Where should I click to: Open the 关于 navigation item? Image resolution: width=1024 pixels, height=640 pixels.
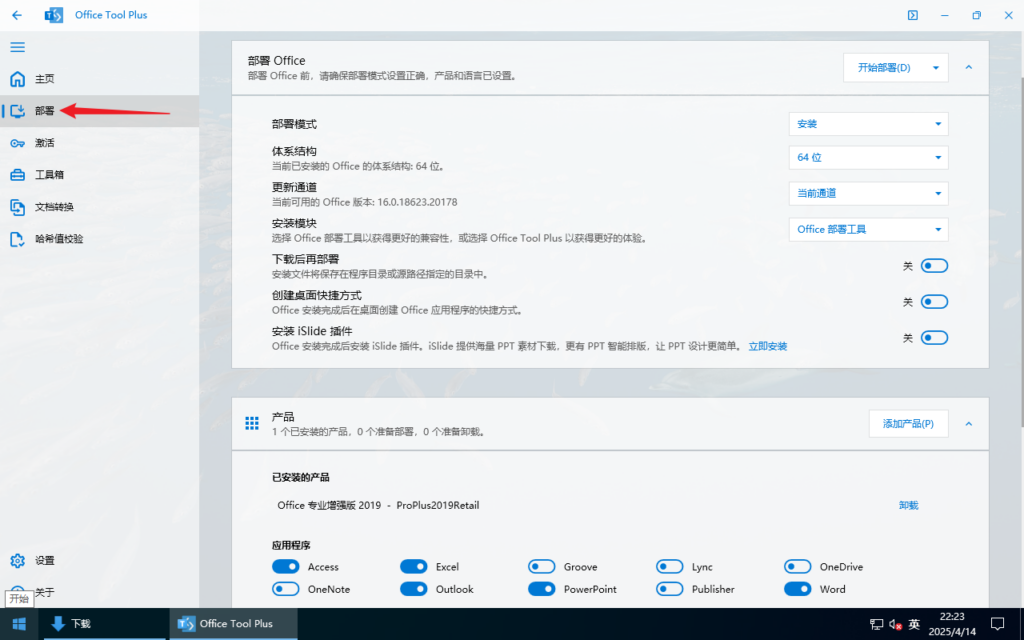pyautogui.click(x=99, y=592)
